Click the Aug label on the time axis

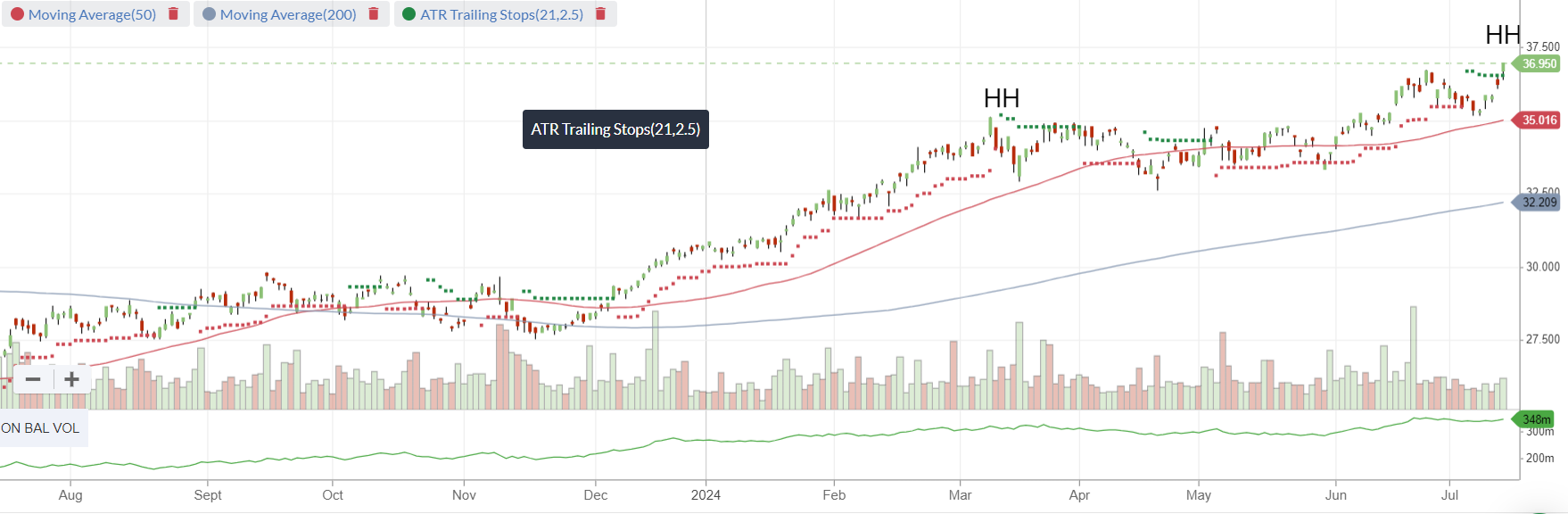70,495
